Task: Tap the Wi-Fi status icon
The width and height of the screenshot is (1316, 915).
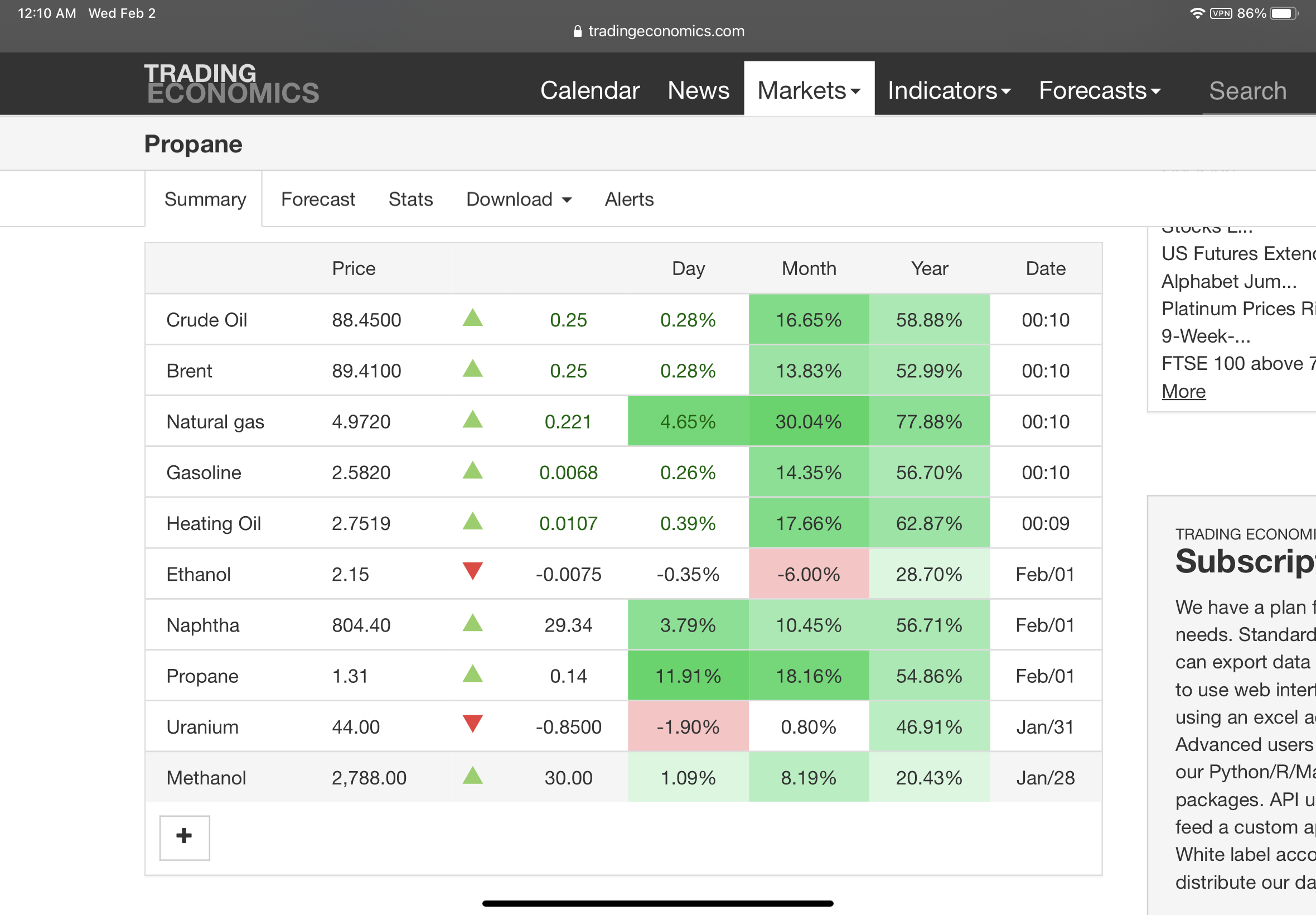Action: click(1197, 13)
